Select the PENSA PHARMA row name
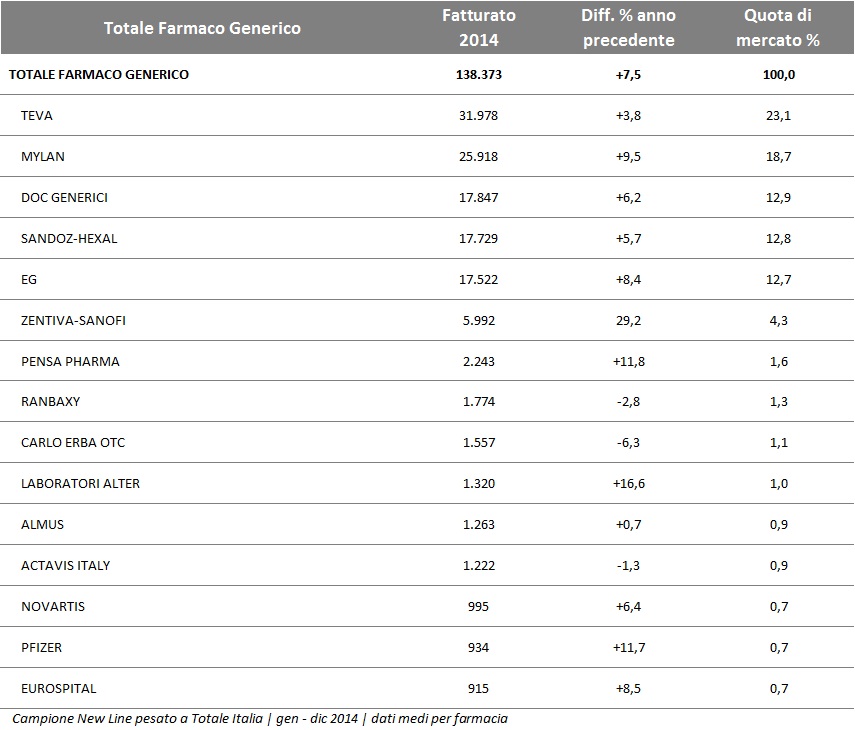This screenshot has width=855, height=730. pyautogui.click(x=70, y=361)
